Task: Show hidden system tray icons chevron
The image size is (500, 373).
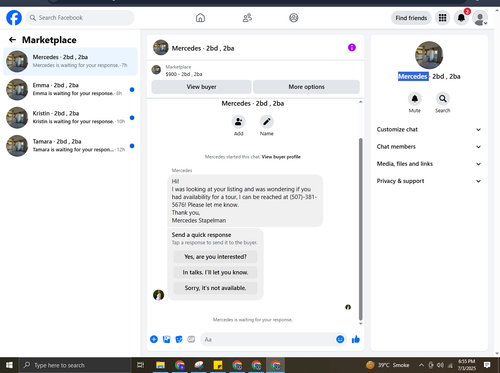Action: pos(421,365)
